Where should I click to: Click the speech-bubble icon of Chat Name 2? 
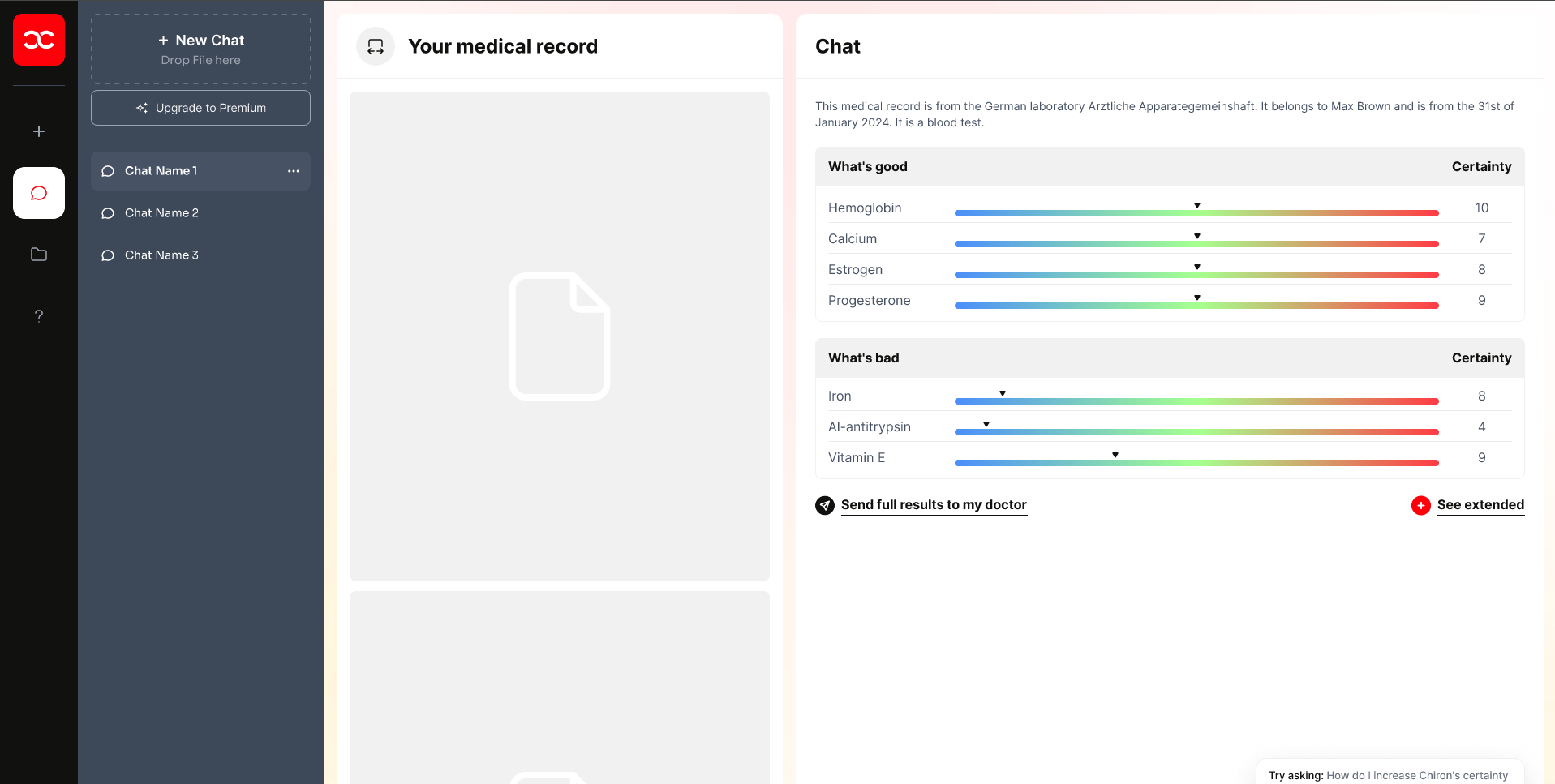point(108,213)
